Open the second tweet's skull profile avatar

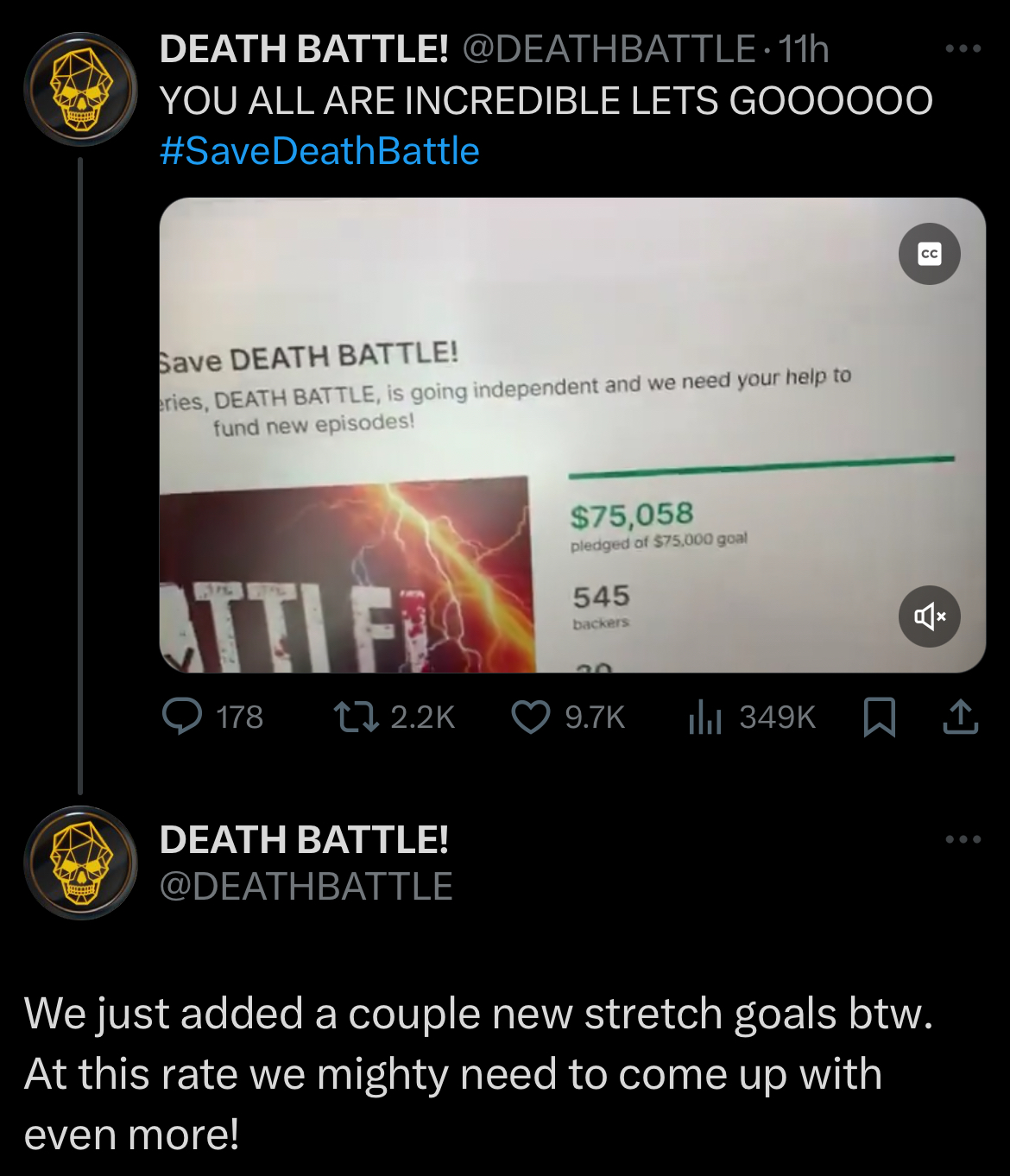pyautogui.click(x=80, y=863)
